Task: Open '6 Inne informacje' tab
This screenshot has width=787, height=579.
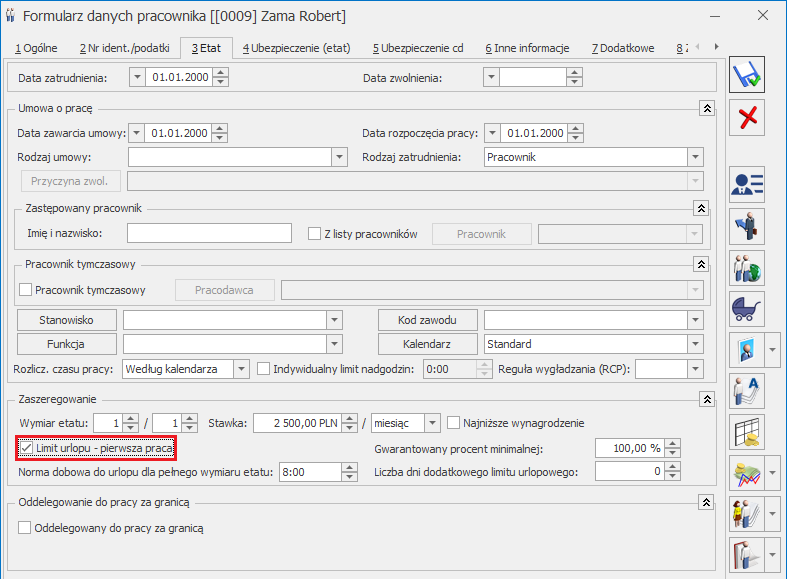Action: 527,48
